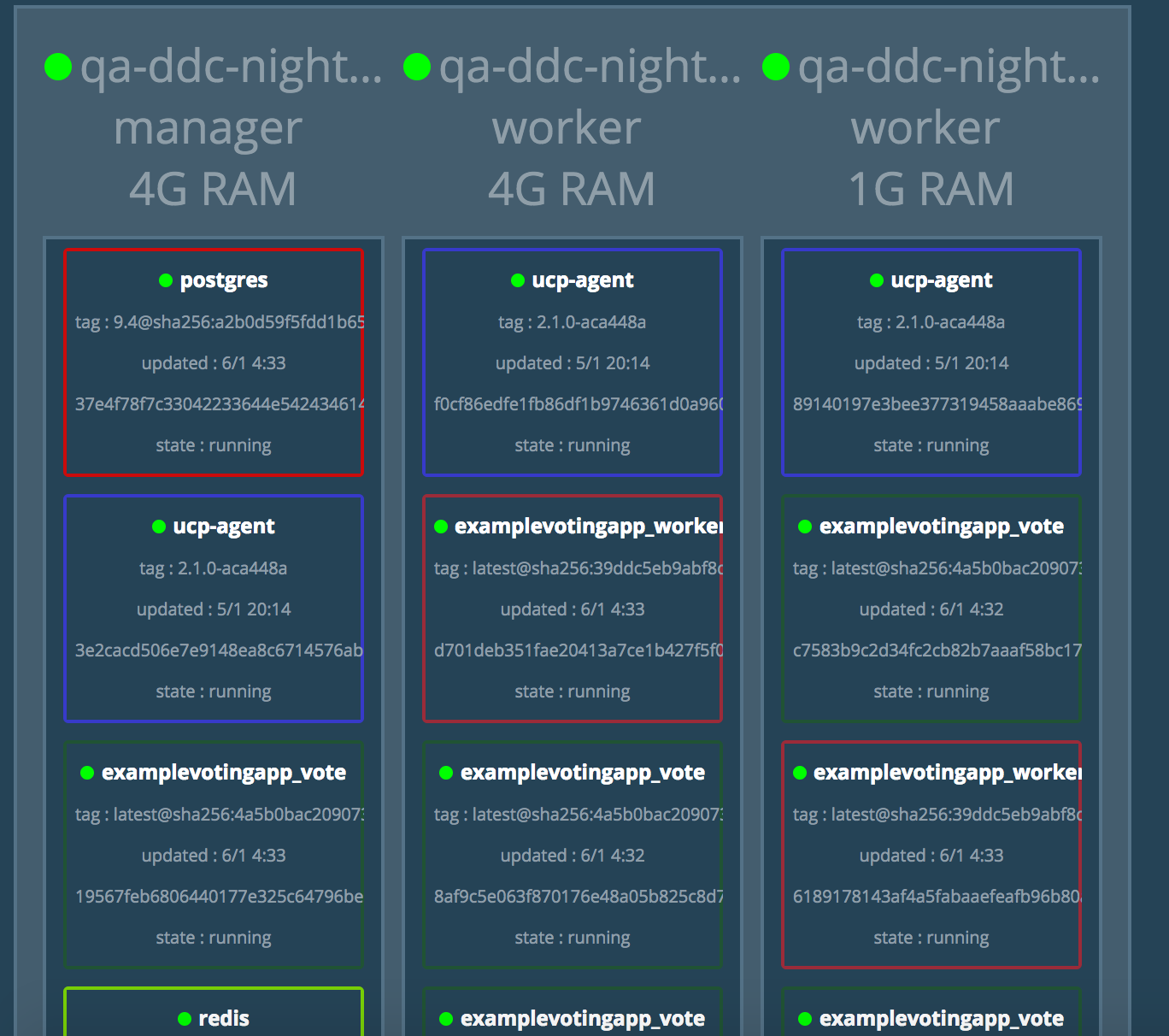The height and width of the screenshot is (1036, 1169).
Task: Select the postgres container name
Action: [x=224, y=280]
